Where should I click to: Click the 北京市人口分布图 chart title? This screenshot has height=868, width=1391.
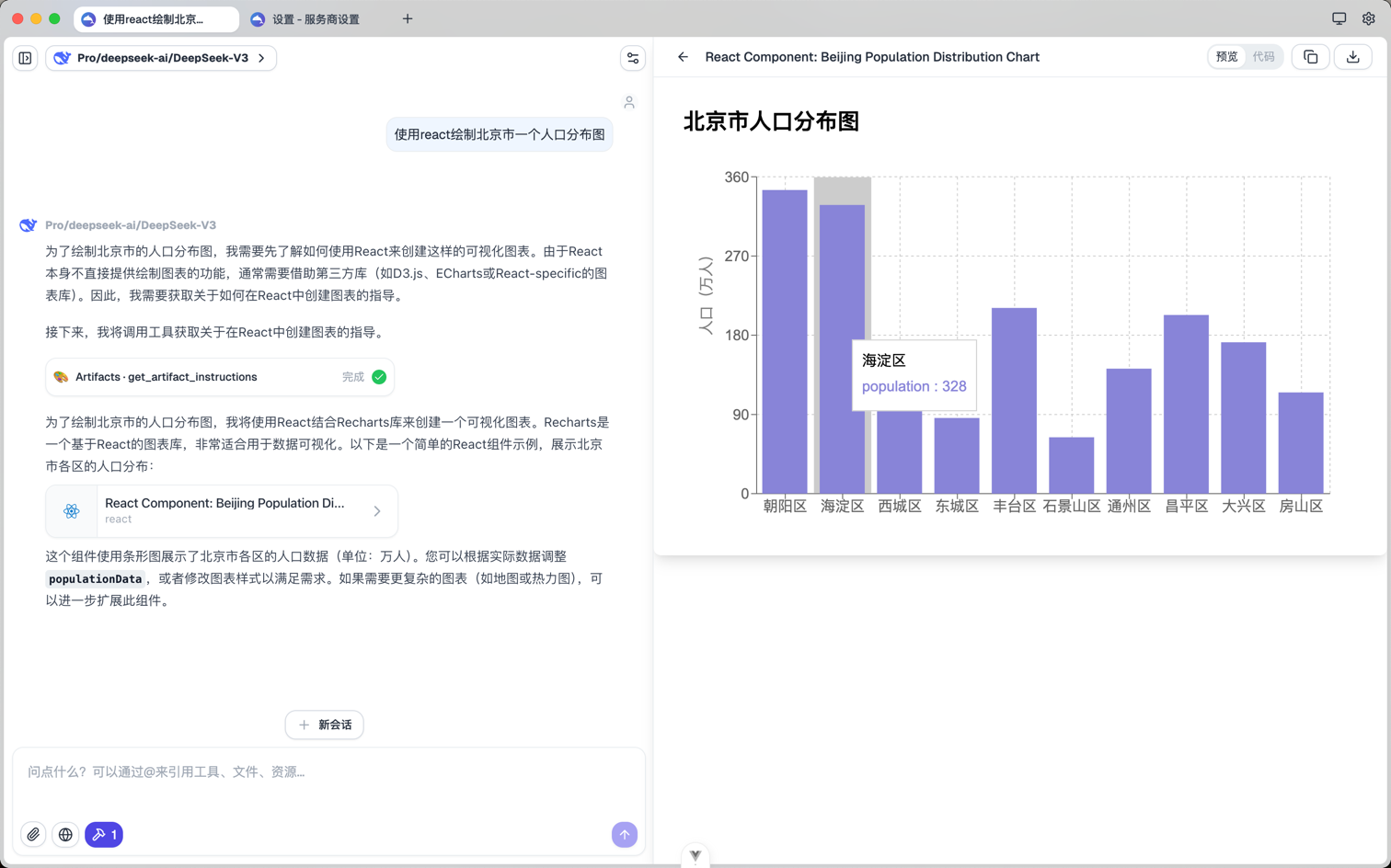(771, 121)
